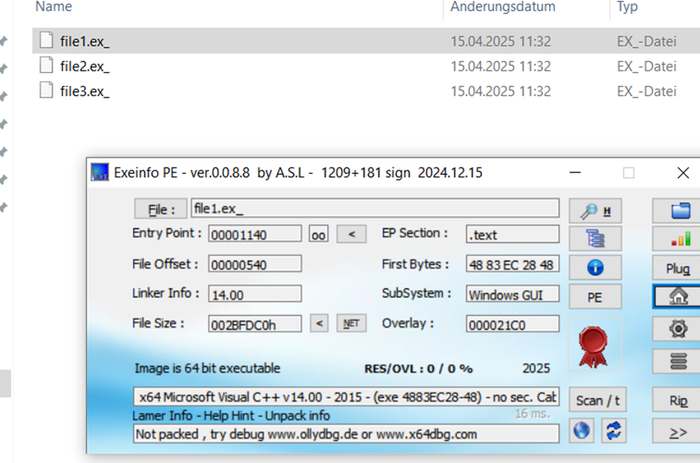The height and width of the screenshot is (463, 700).
Task: Sort by Änderungsdatum column header
Action: tap(503, 6)
